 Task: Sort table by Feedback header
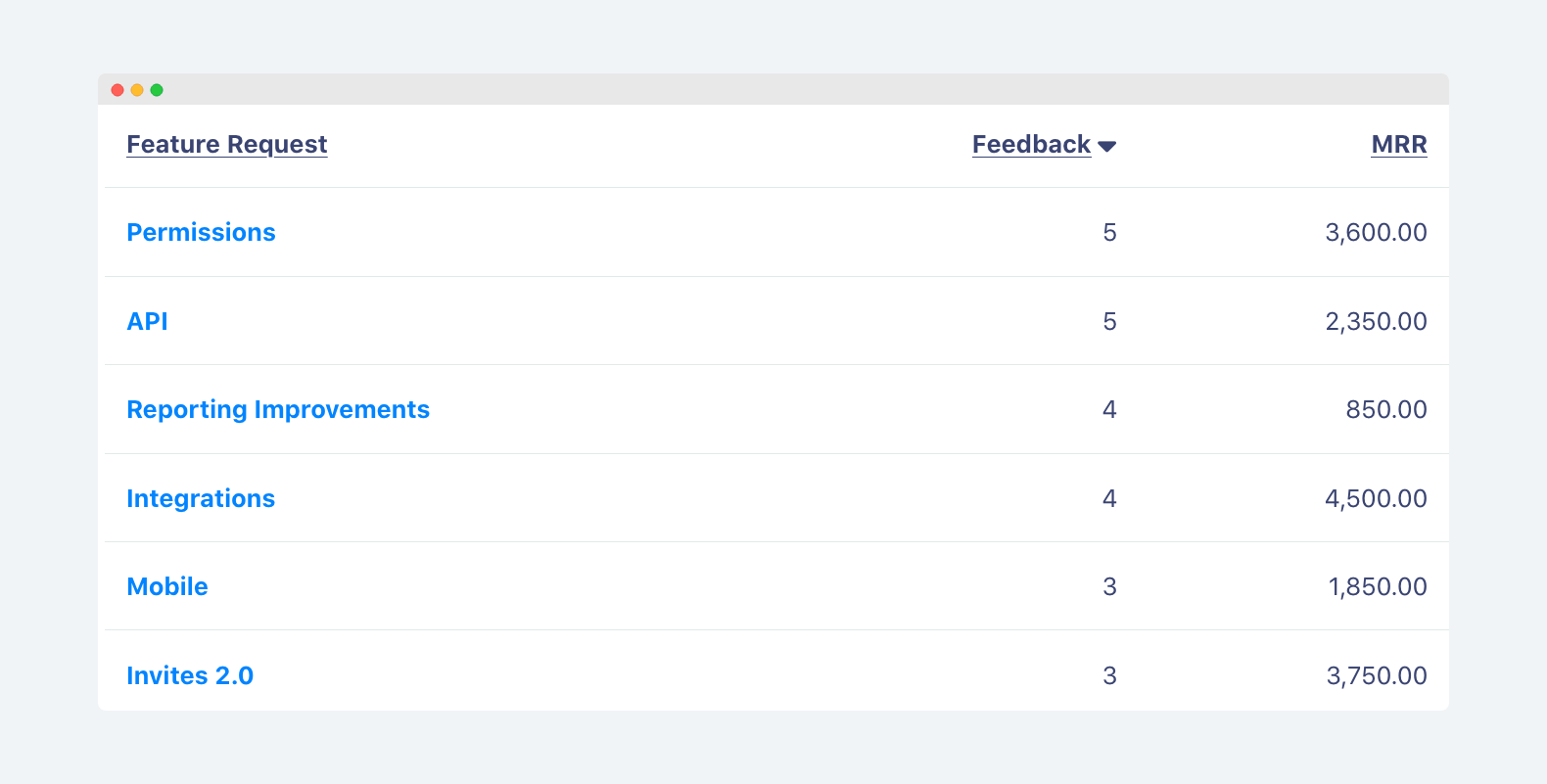[1031, 145]
